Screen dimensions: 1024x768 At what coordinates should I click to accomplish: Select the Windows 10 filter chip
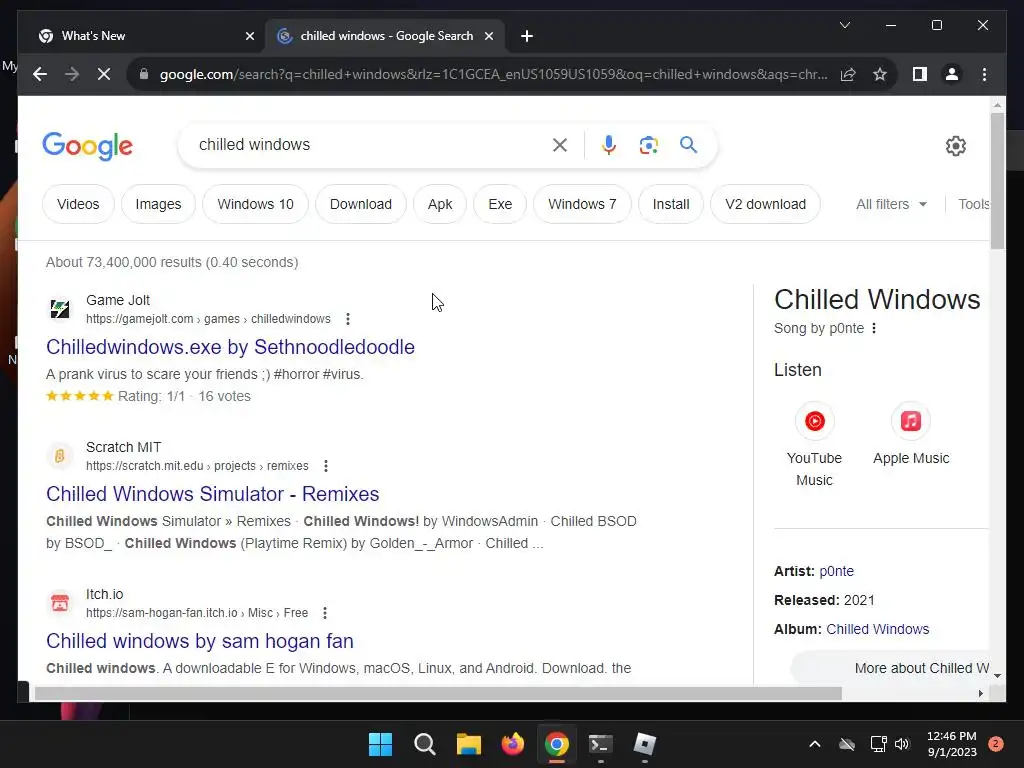coord(255,204)
